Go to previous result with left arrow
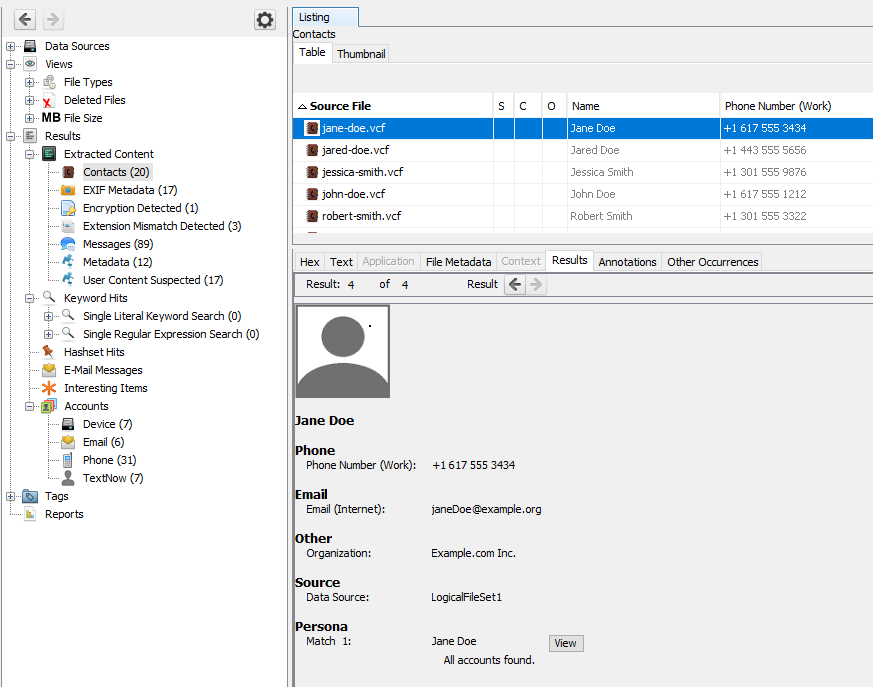 [x=515, y=285]
